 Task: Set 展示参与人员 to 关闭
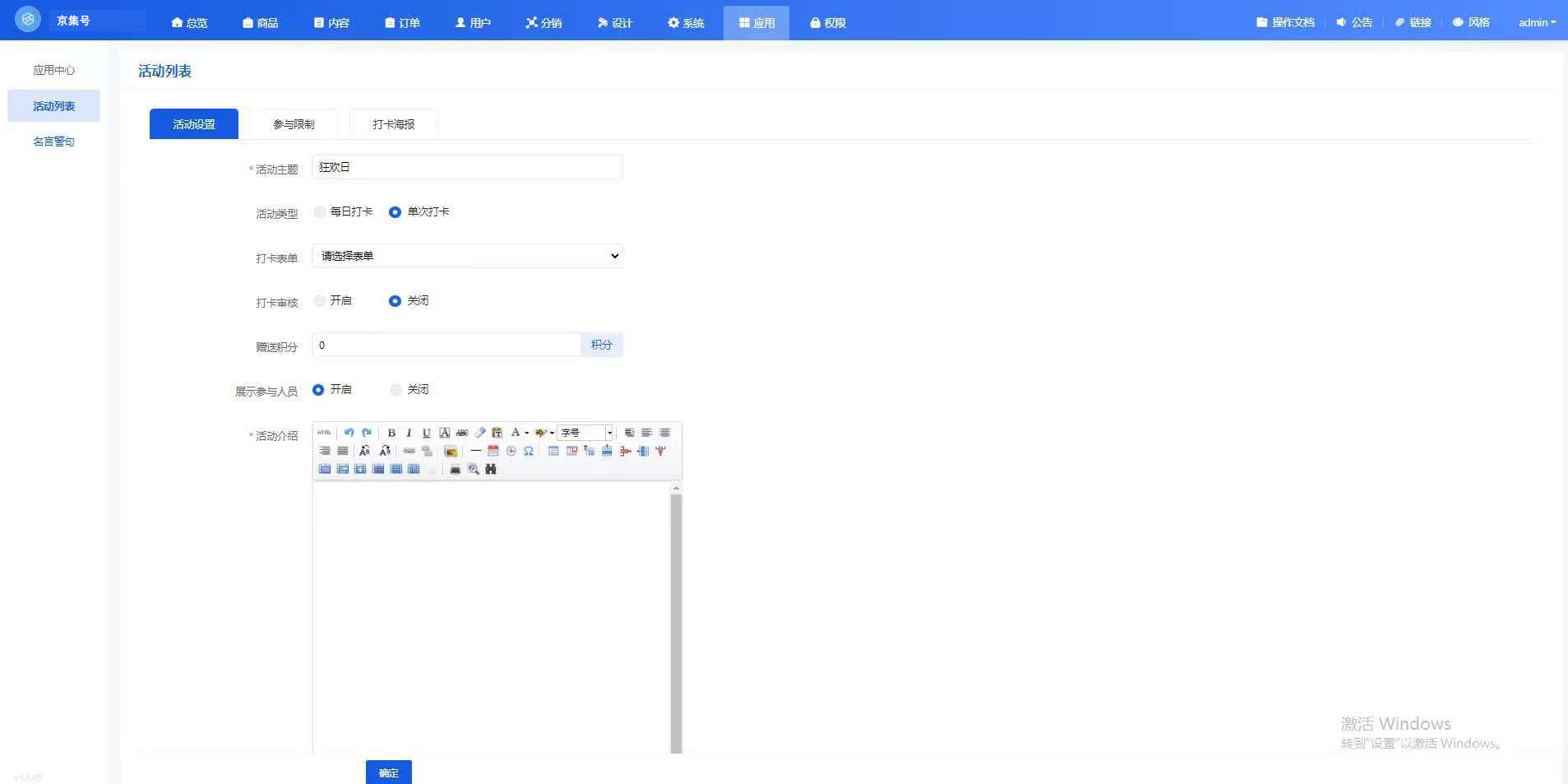396,390
